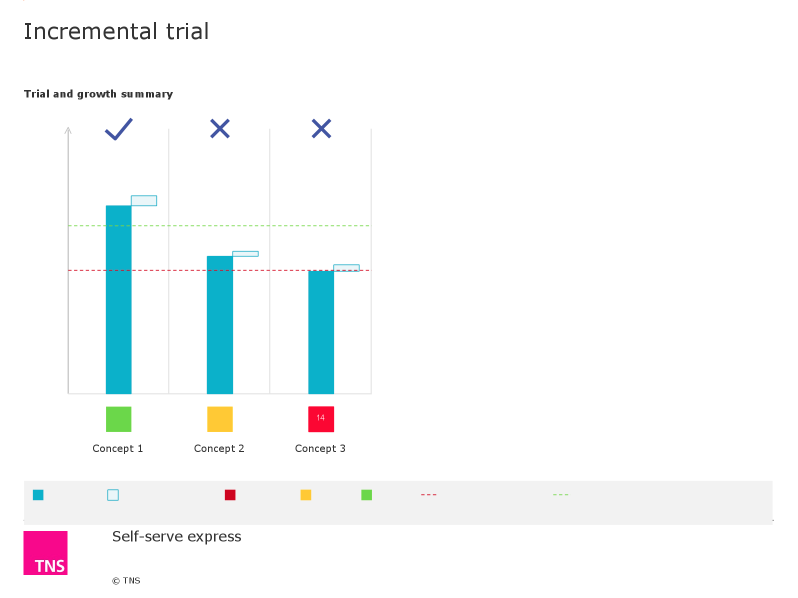The width and height of the screenshot is (798, 598).
Task: Click the checkmark icon above Concept 1
Action: (x=119, y=129)
